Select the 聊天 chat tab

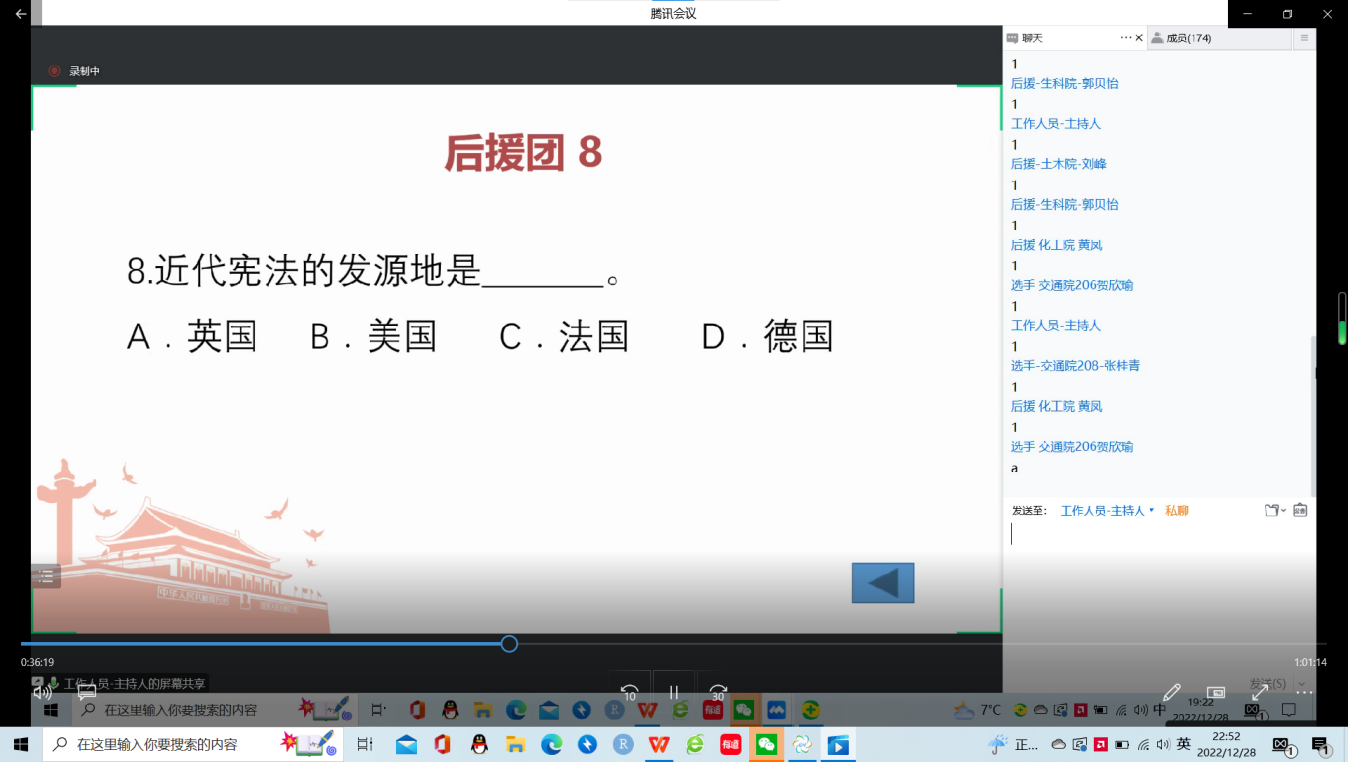(x=1032, y=38)
